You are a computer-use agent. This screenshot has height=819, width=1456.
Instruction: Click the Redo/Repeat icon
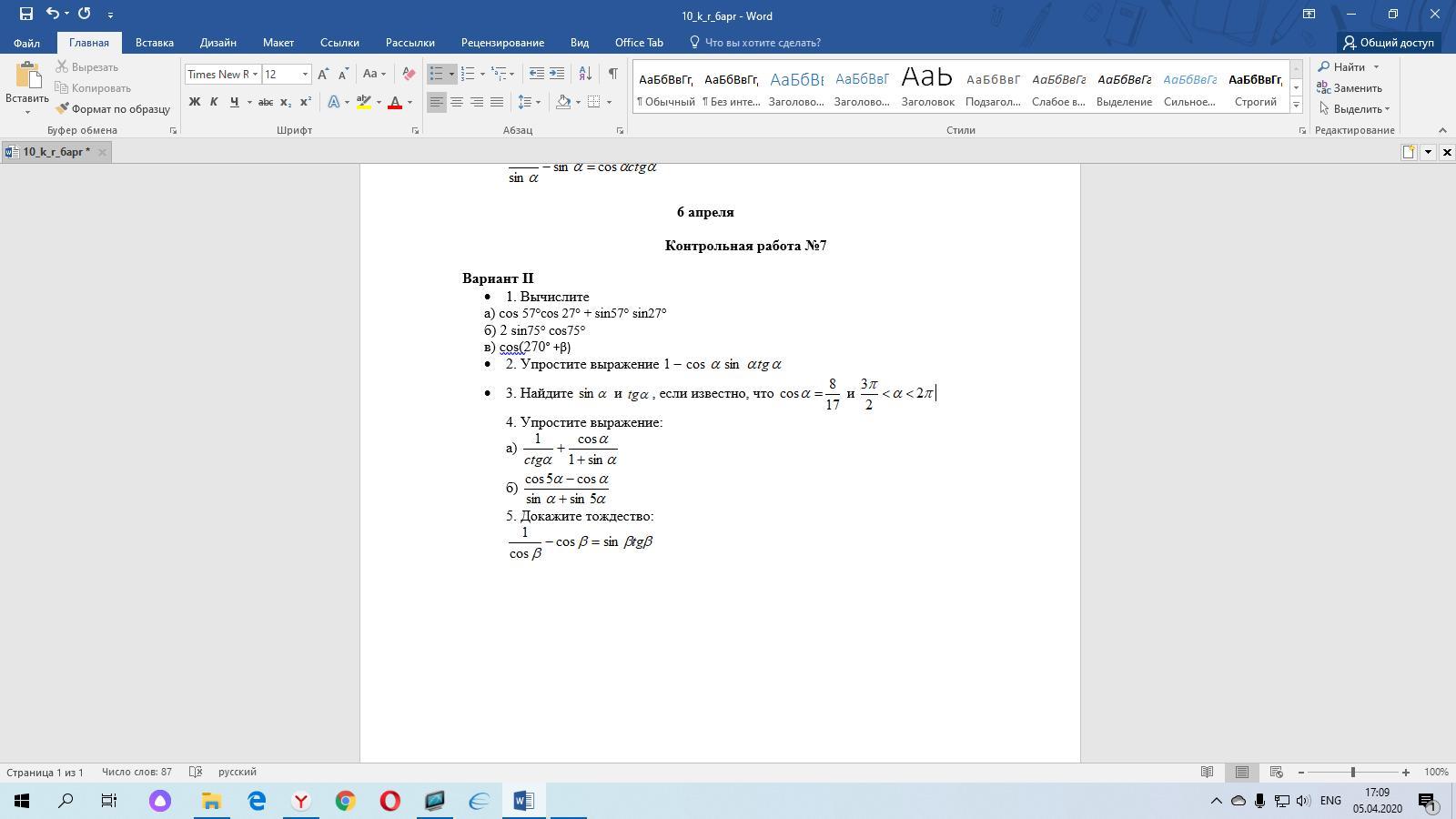click(85, 14)
